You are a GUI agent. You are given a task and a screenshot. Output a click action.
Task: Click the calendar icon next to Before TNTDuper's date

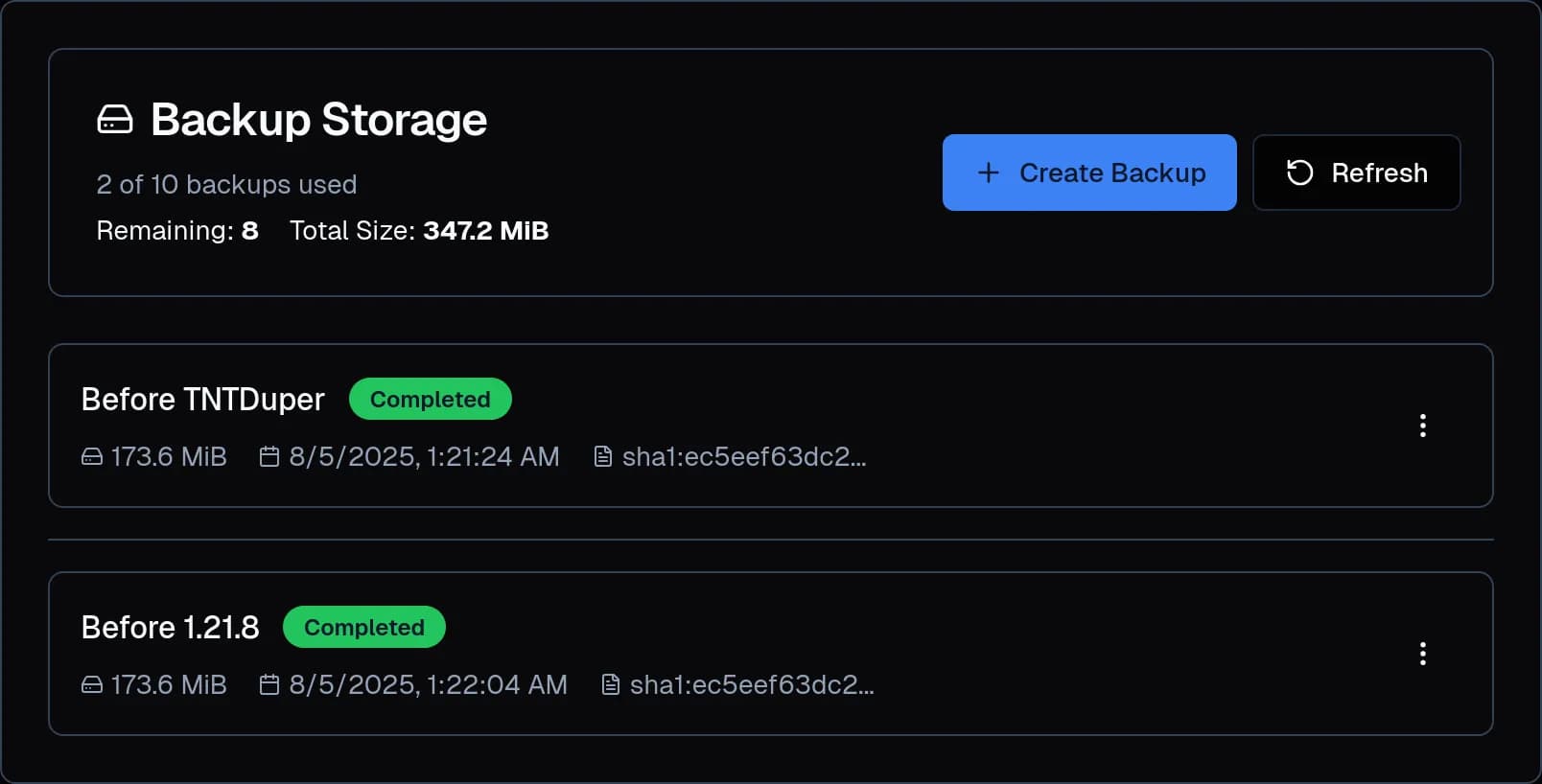click(269, 457)
